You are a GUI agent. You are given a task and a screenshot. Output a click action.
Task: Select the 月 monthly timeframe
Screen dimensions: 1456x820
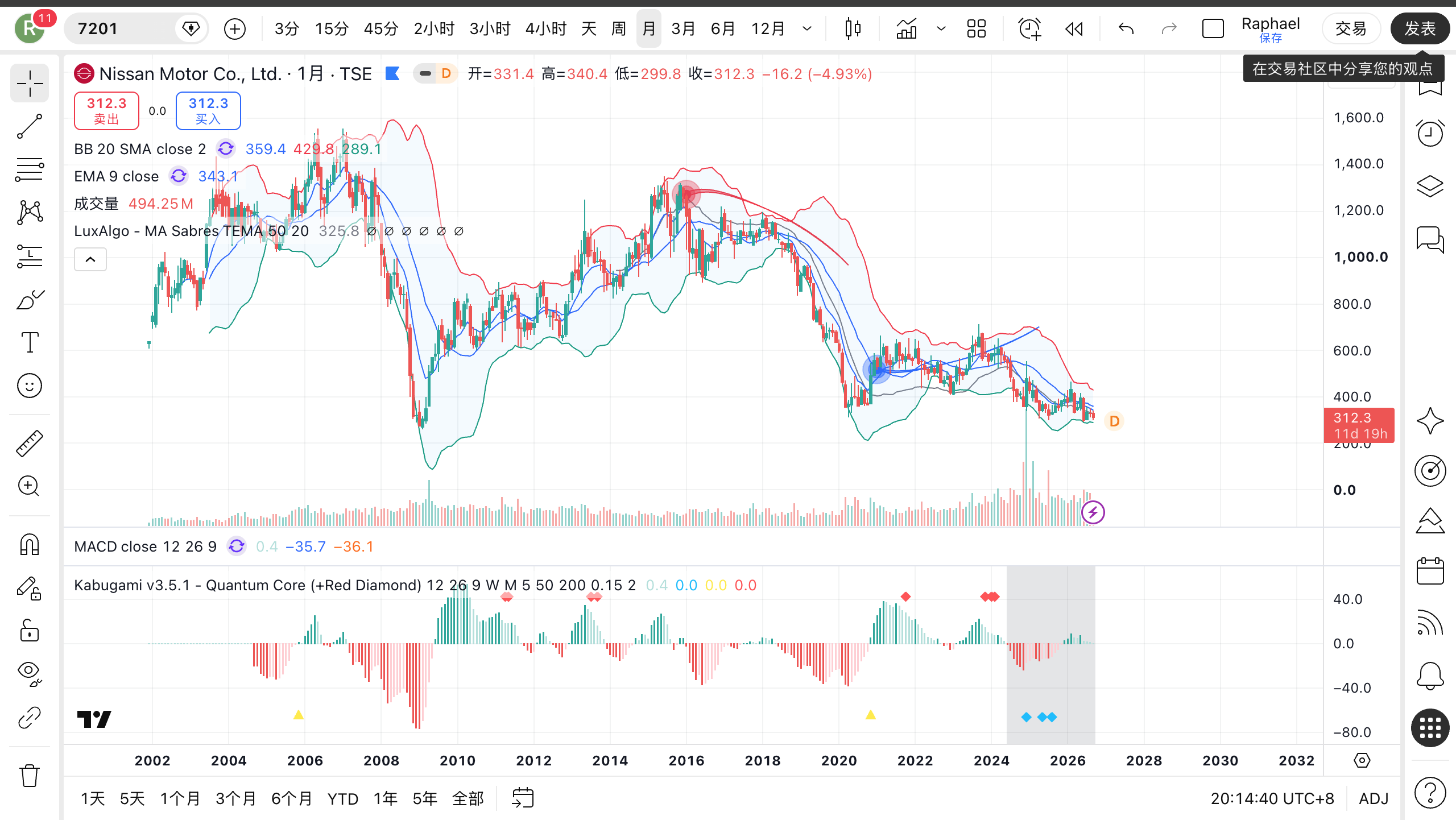(x=648, y=28)
